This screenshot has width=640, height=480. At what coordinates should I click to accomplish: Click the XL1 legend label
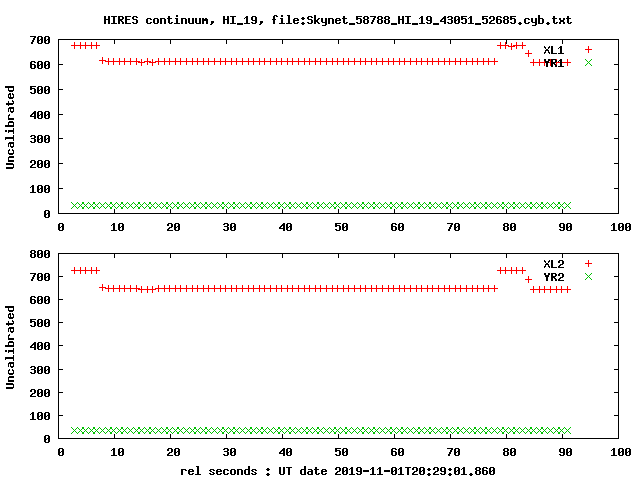553,50
